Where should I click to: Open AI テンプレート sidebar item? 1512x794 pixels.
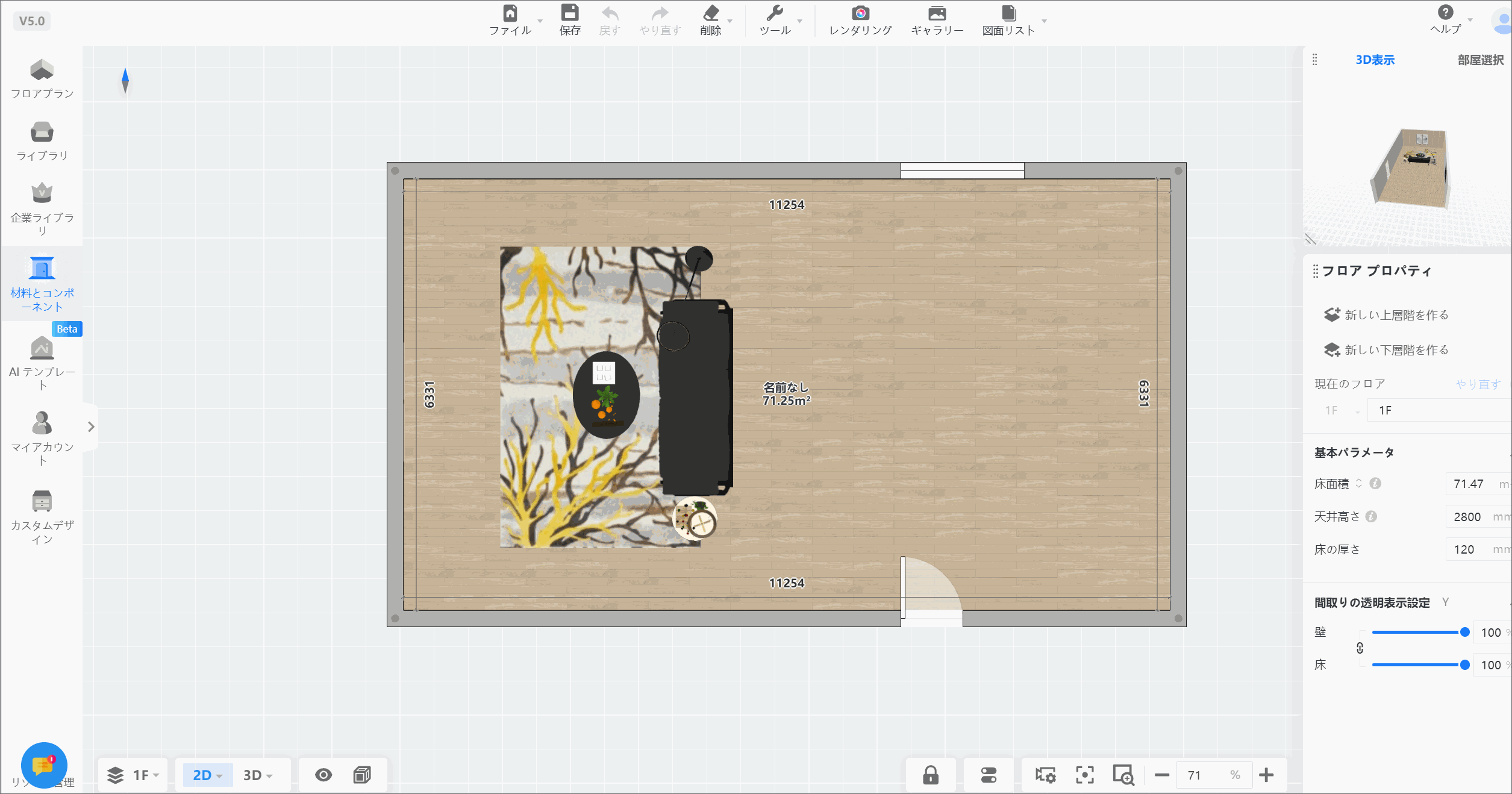42,364
